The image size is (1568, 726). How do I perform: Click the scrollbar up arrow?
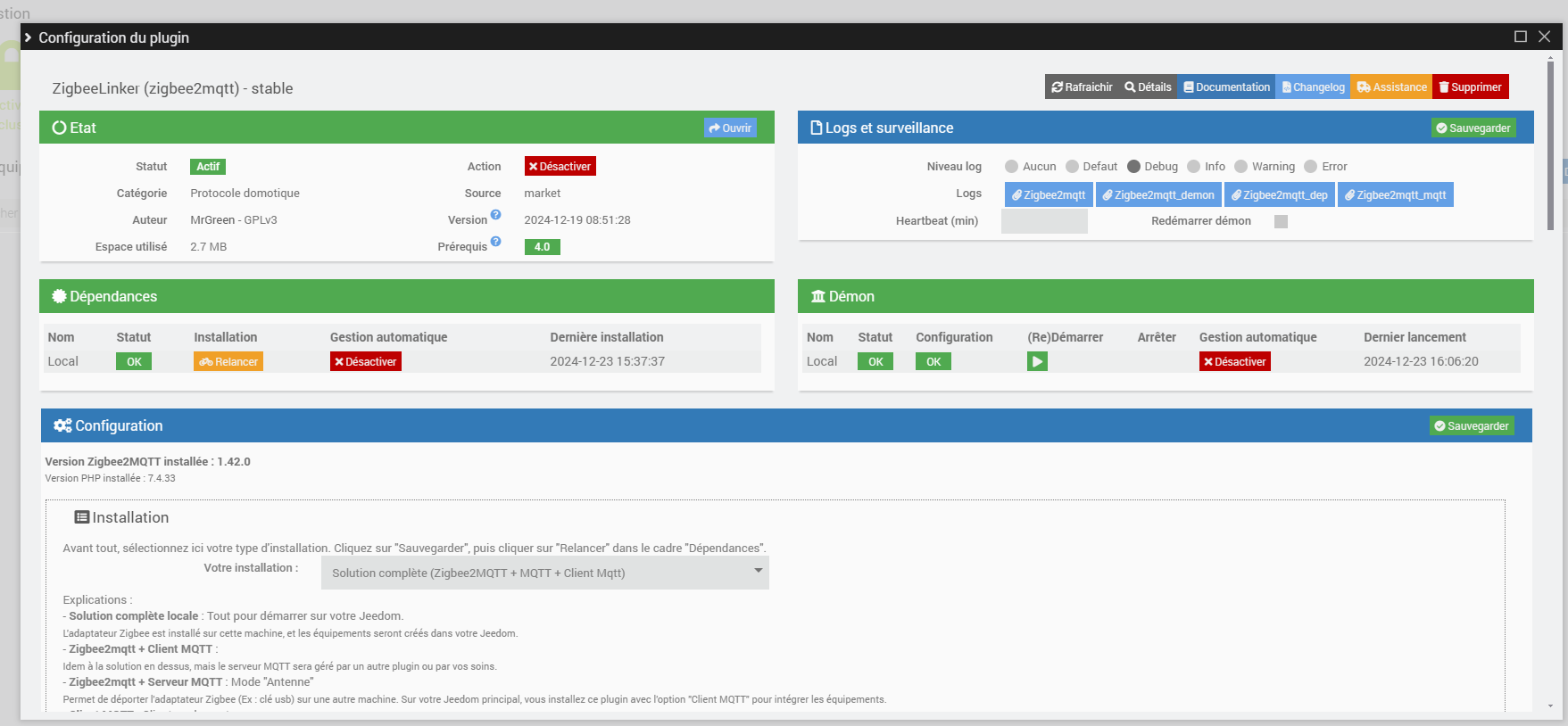tap(1550, 57)
